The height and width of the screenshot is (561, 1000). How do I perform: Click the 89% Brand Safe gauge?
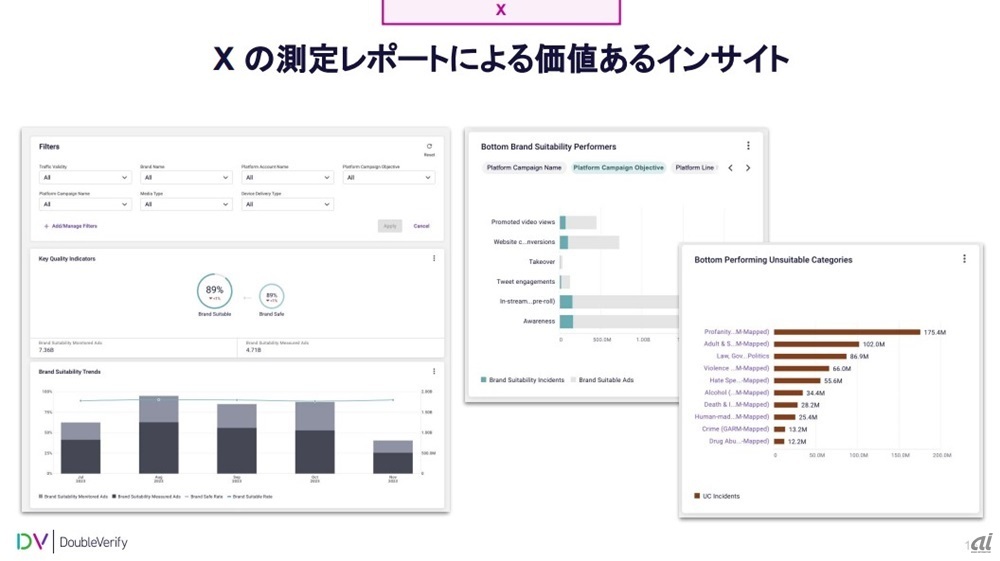coord(272,296)
